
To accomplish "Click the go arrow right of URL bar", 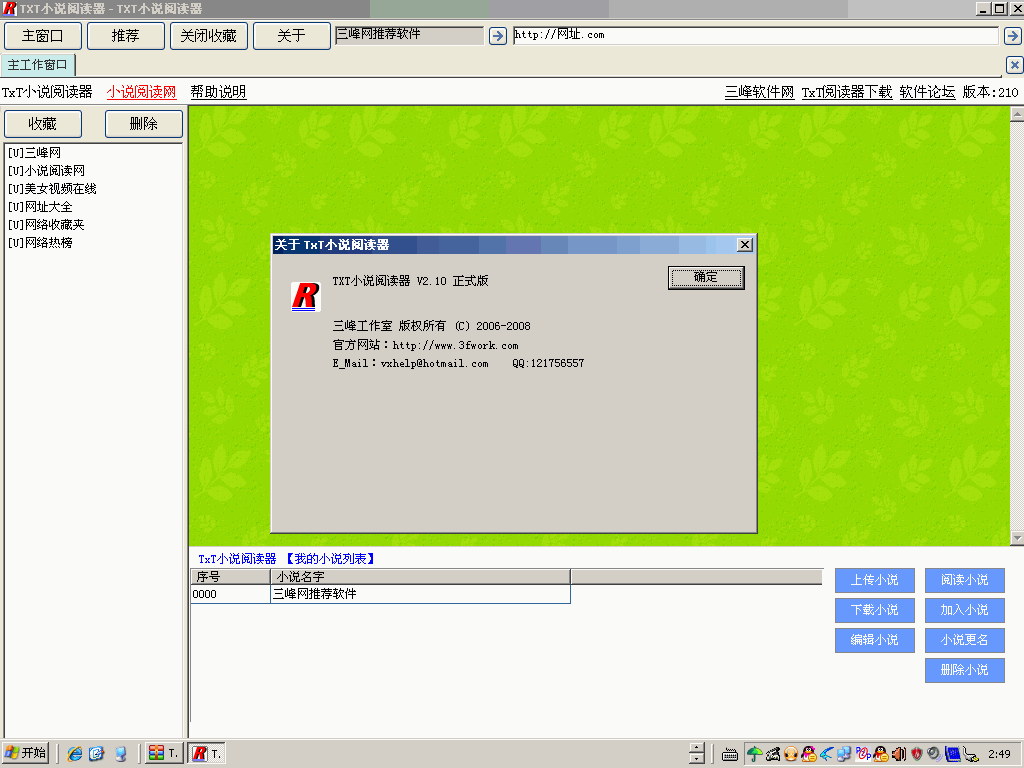I will [x=1012, y=36].
